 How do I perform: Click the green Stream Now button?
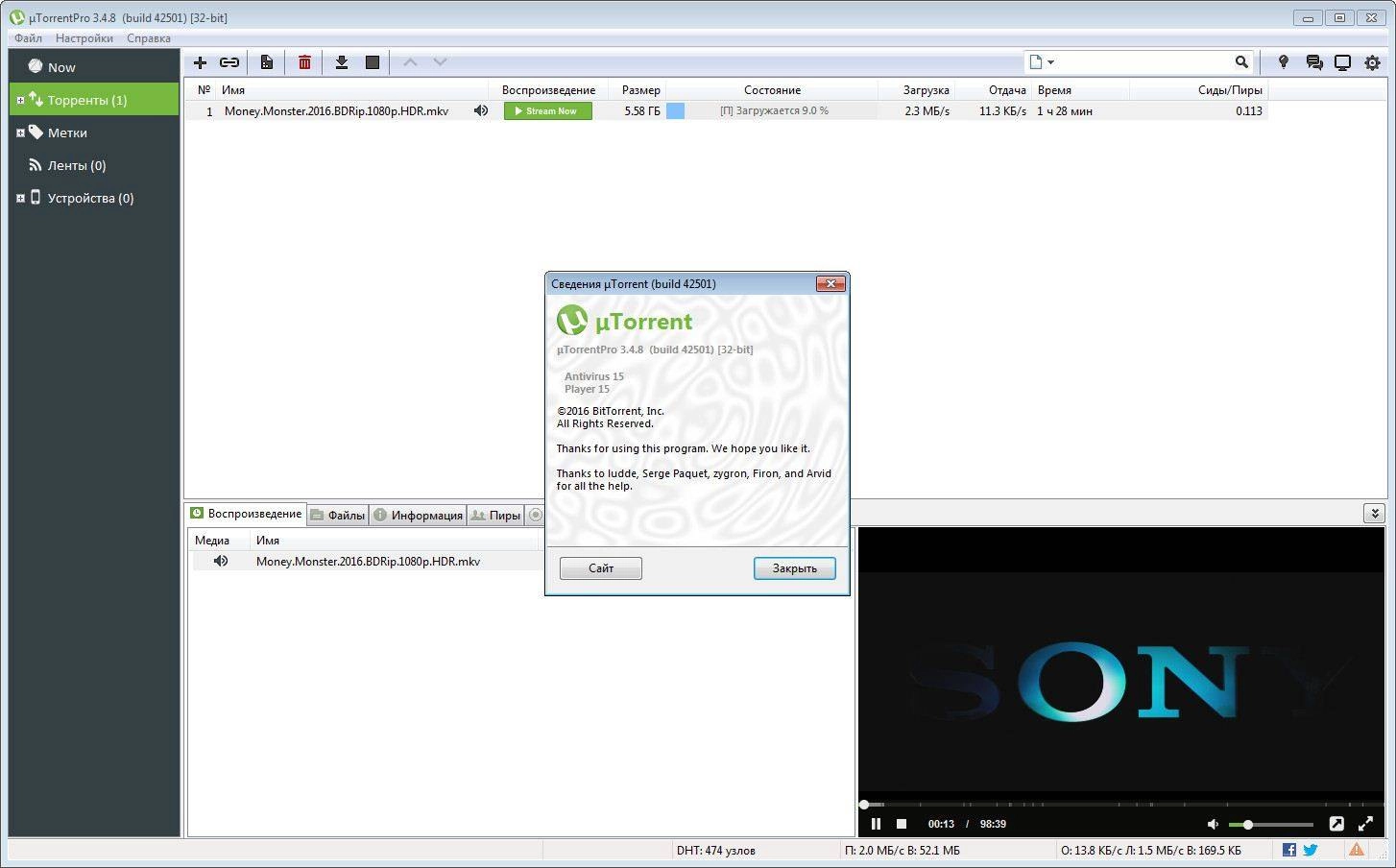coord(548,111)
